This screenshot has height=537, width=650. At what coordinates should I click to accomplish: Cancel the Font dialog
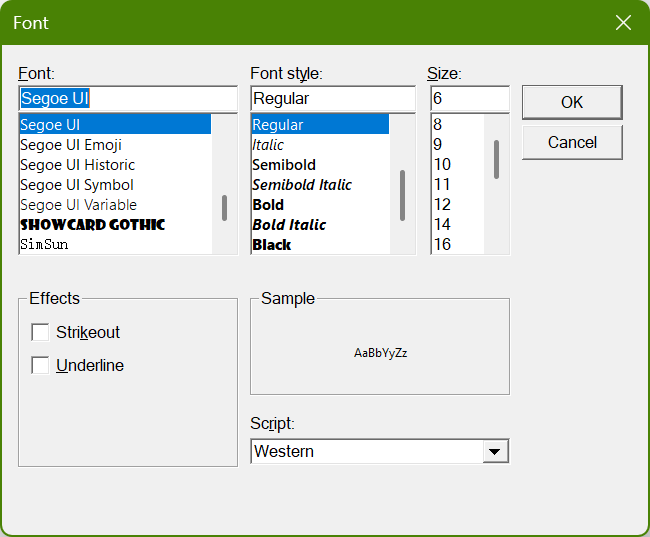572,142
